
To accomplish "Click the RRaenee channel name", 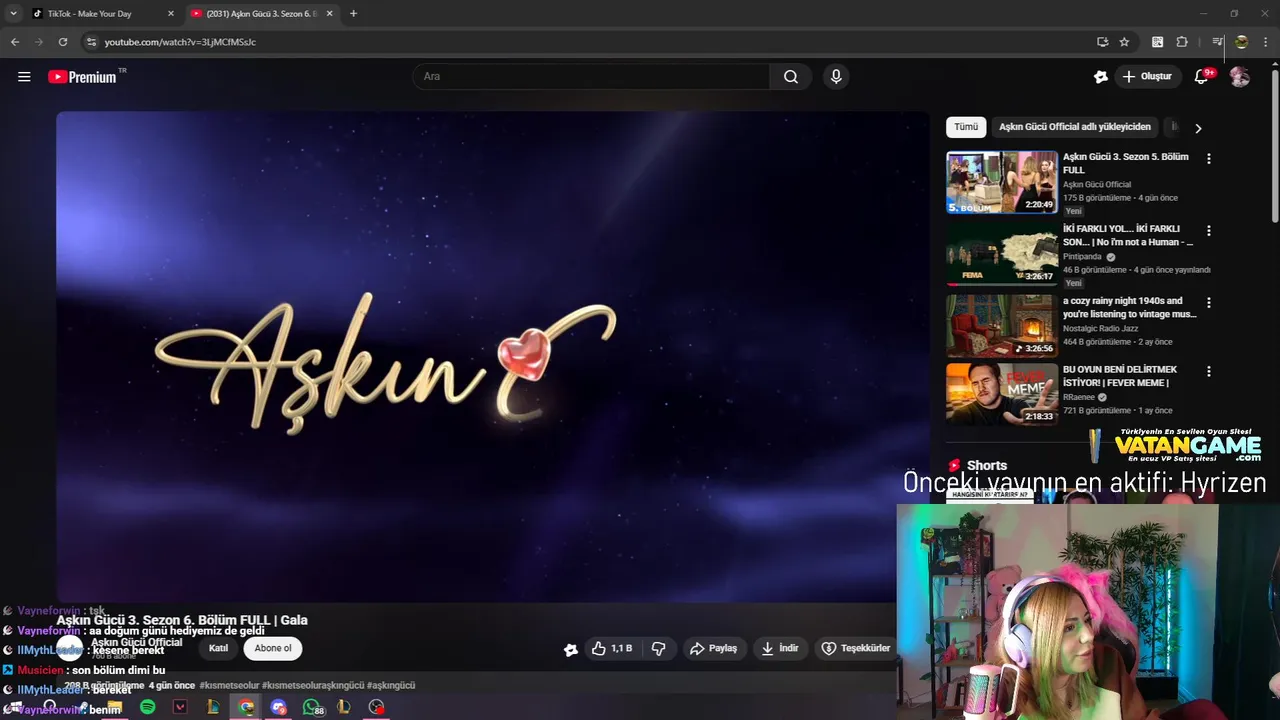I will pos(1079,397).
